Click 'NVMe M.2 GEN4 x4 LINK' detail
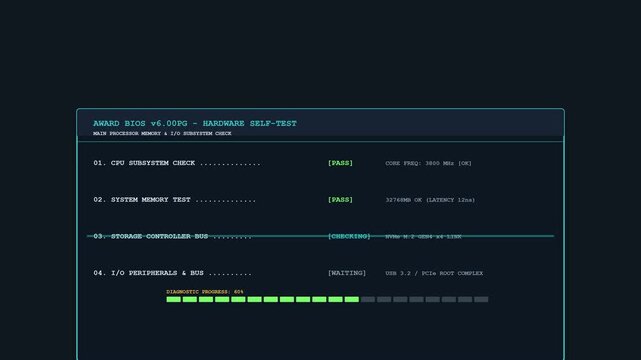This screenshot has width=641, height=360. (423, 237)
